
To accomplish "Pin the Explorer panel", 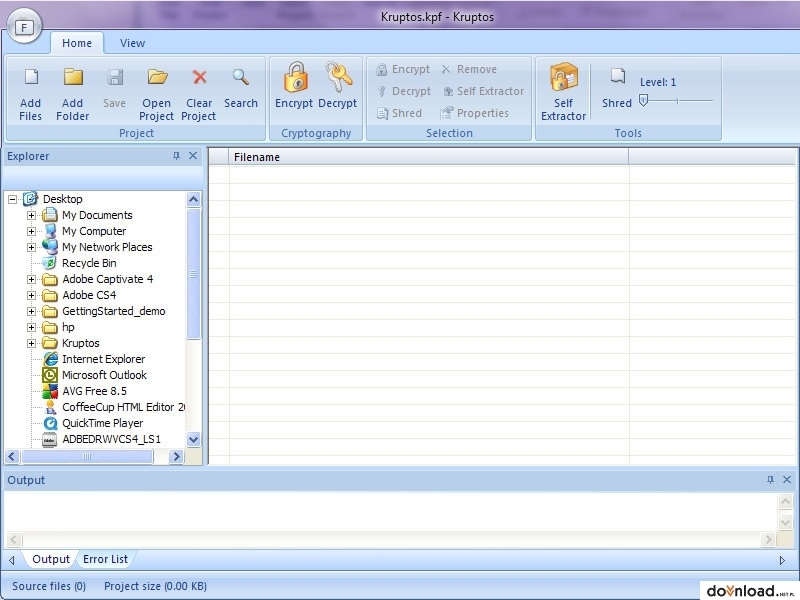I will point(177,156).
